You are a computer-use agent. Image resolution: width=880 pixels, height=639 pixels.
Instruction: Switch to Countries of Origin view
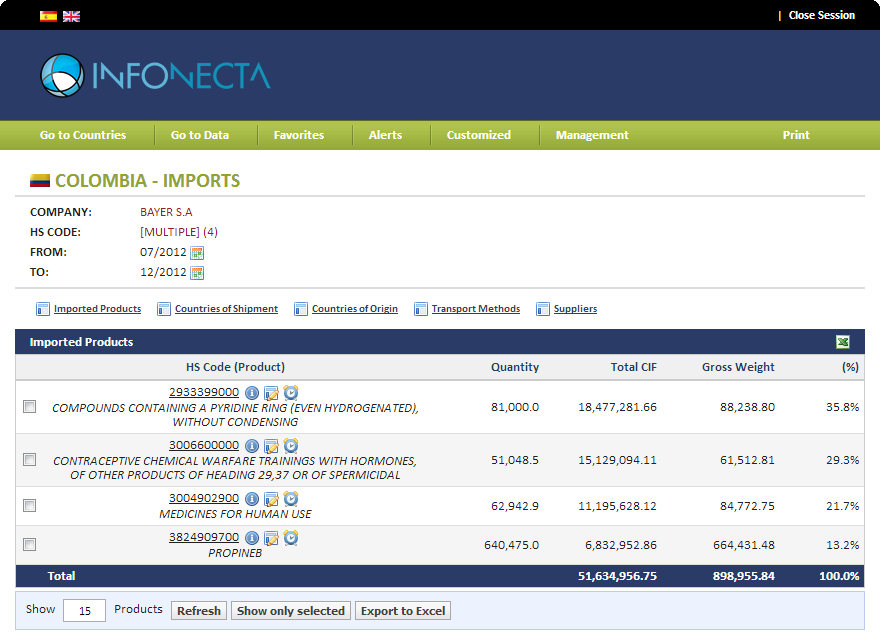[354, 309]
